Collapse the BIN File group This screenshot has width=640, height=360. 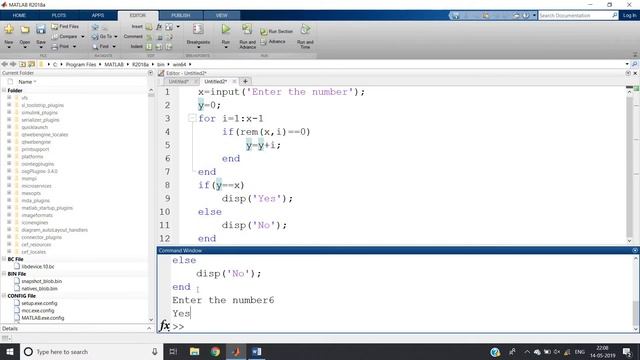(x=4, y=274)
